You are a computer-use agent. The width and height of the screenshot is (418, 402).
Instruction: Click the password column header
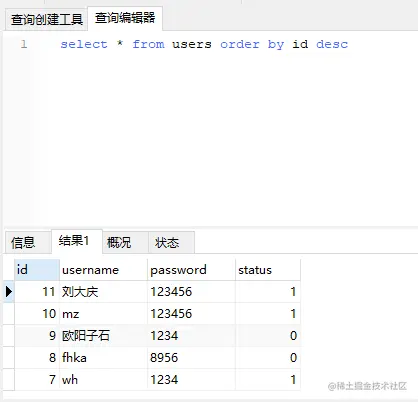[x=191, y=270]
